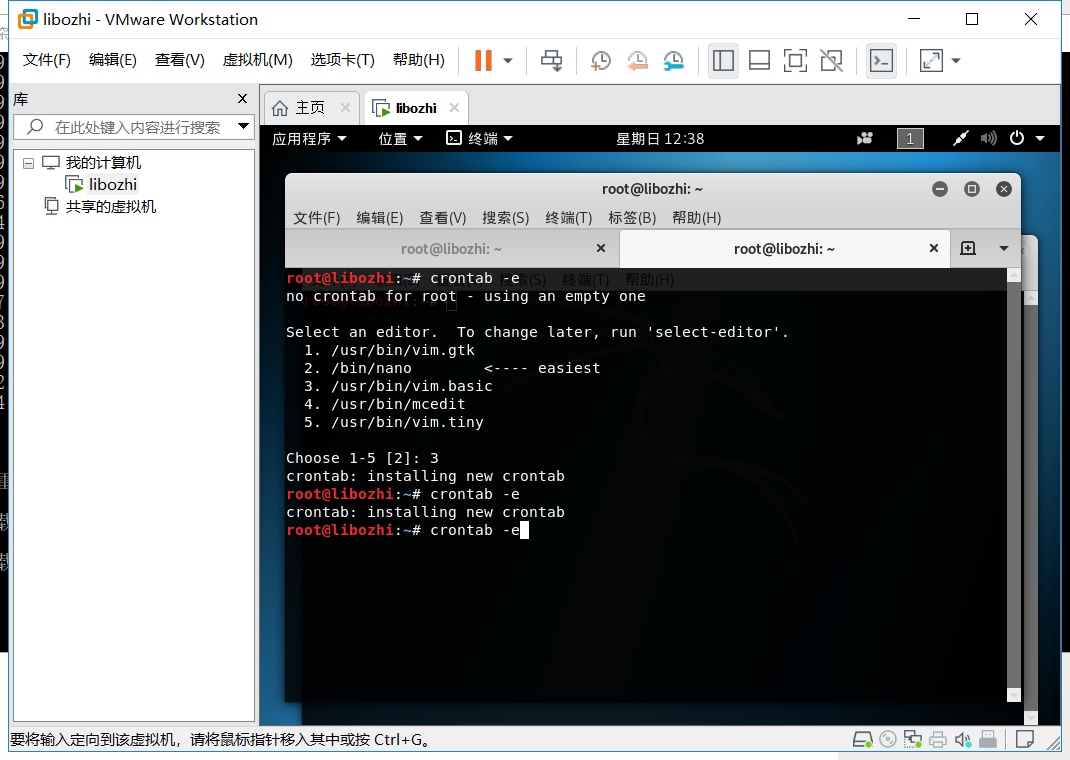The height and width of the screenshot is (760, 1070).
Task: Open the 查看(V) menu in VMware menu bar
Action: click(x=179, y=60)
